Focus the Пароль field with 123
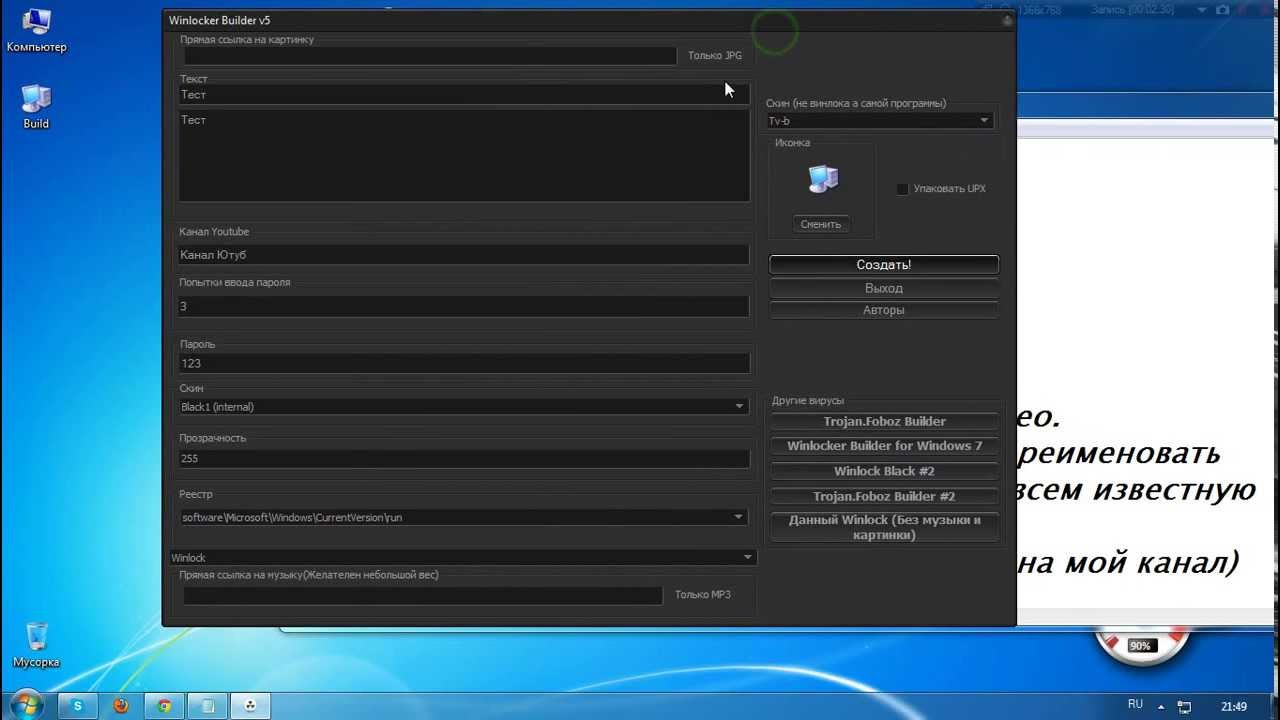1280x720 pixels. [x=464, y=363]
